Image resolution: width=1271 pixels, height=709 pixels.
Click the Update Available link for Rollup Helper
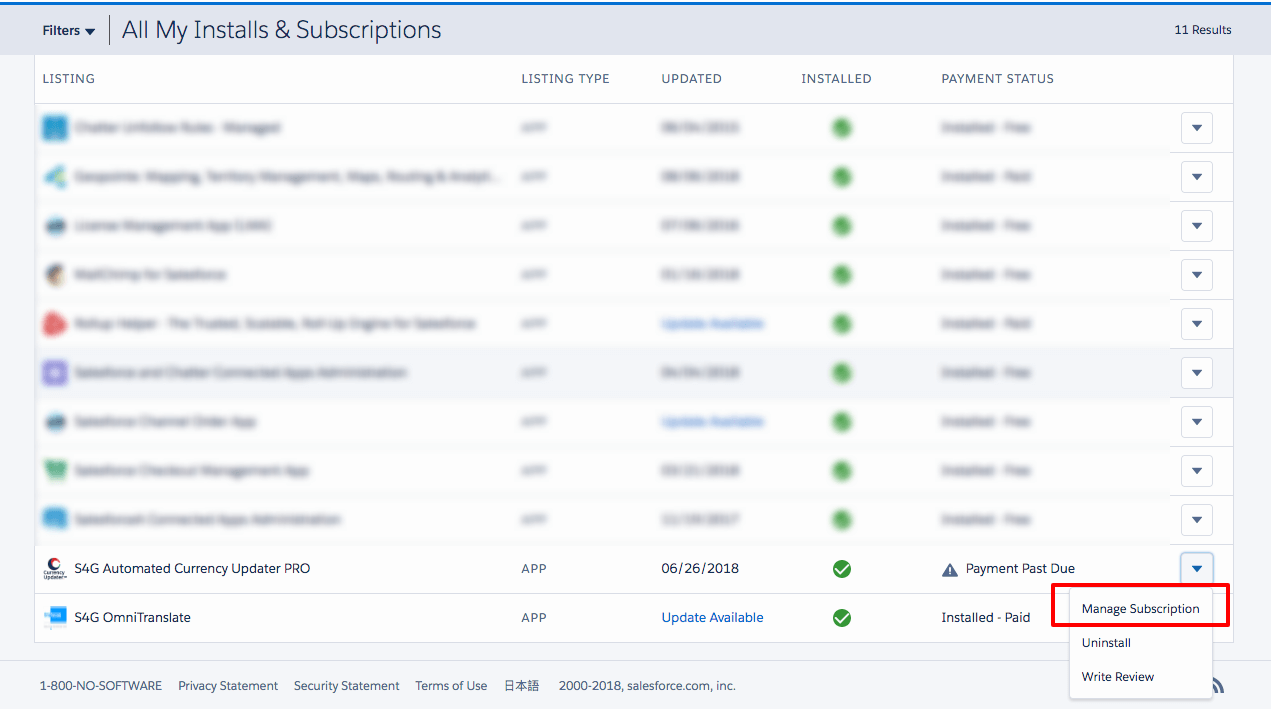point(712,324)
